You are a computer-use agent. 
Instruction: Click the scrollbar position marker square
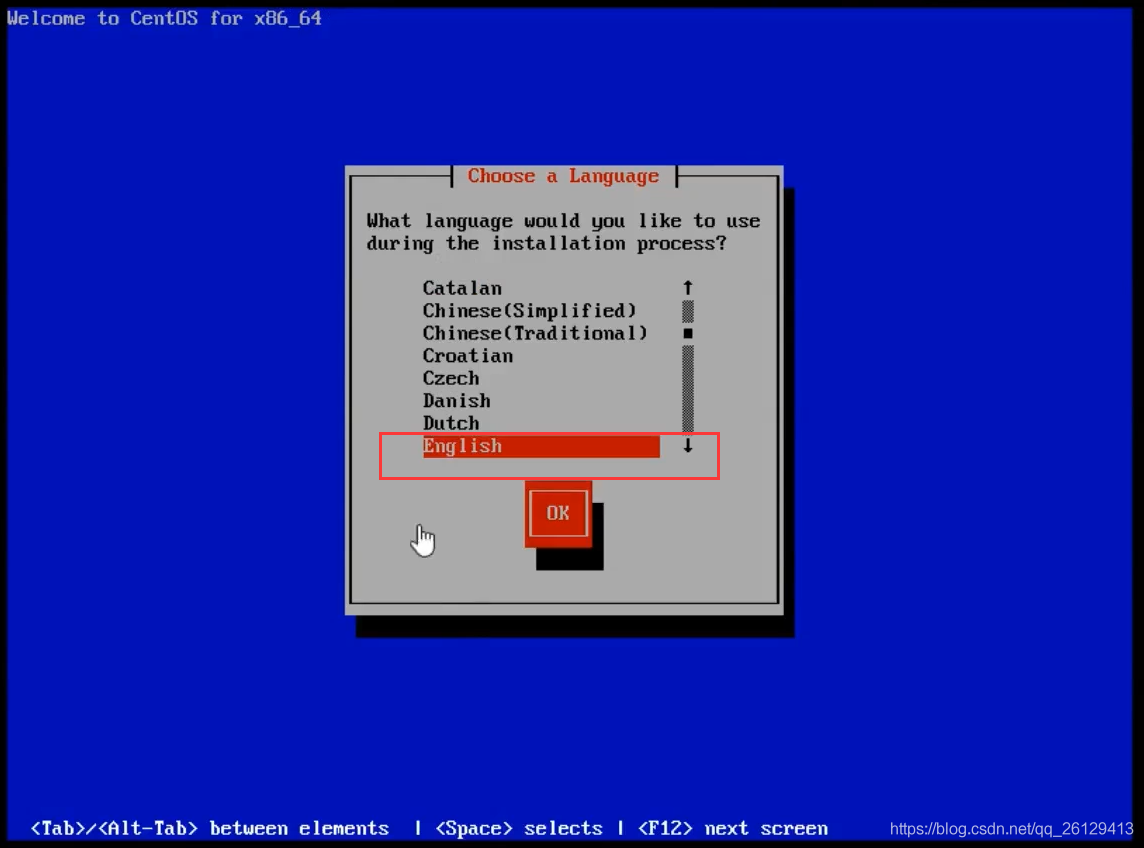688,334
